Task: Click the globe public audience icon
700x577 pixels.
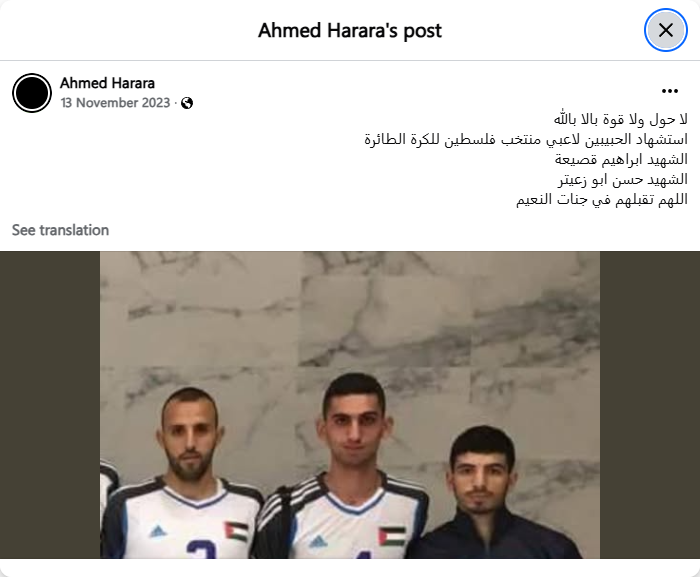Action: pyautogui.click(x=187, y=103)
